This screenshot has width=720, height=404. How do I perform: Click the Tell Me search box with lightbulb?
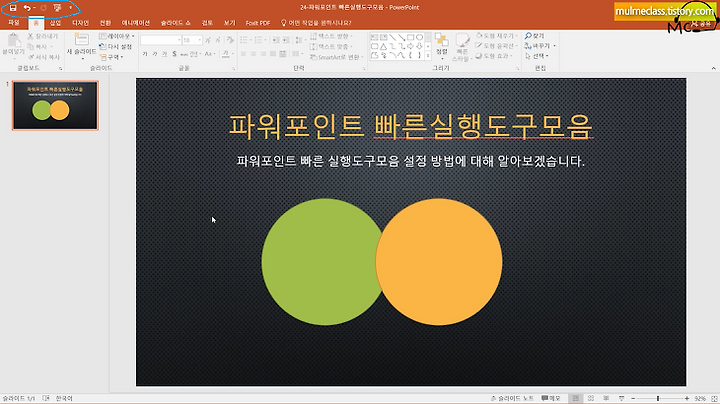coord(316,22)
